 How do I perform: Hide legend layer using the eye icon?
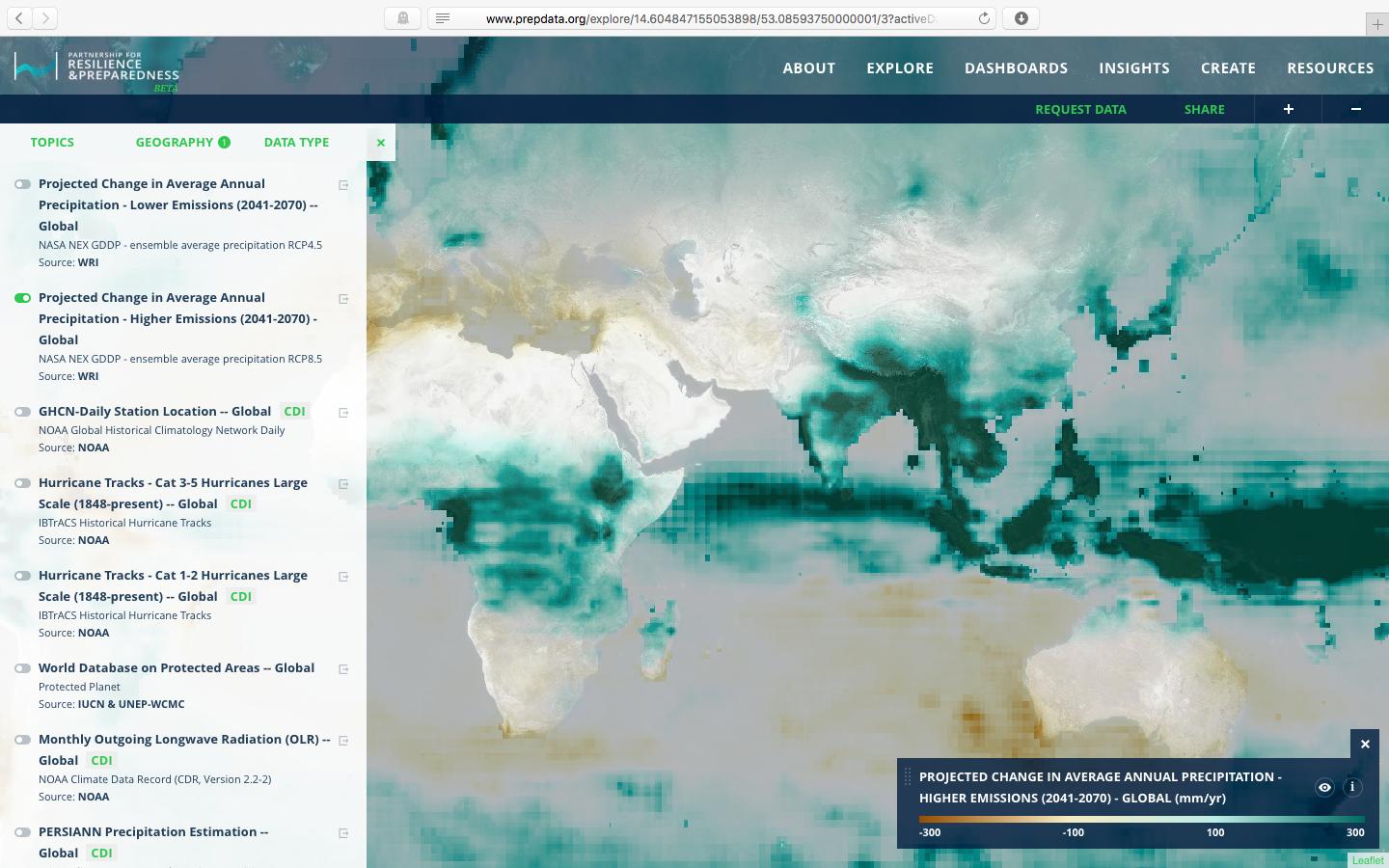[1324, 787]
